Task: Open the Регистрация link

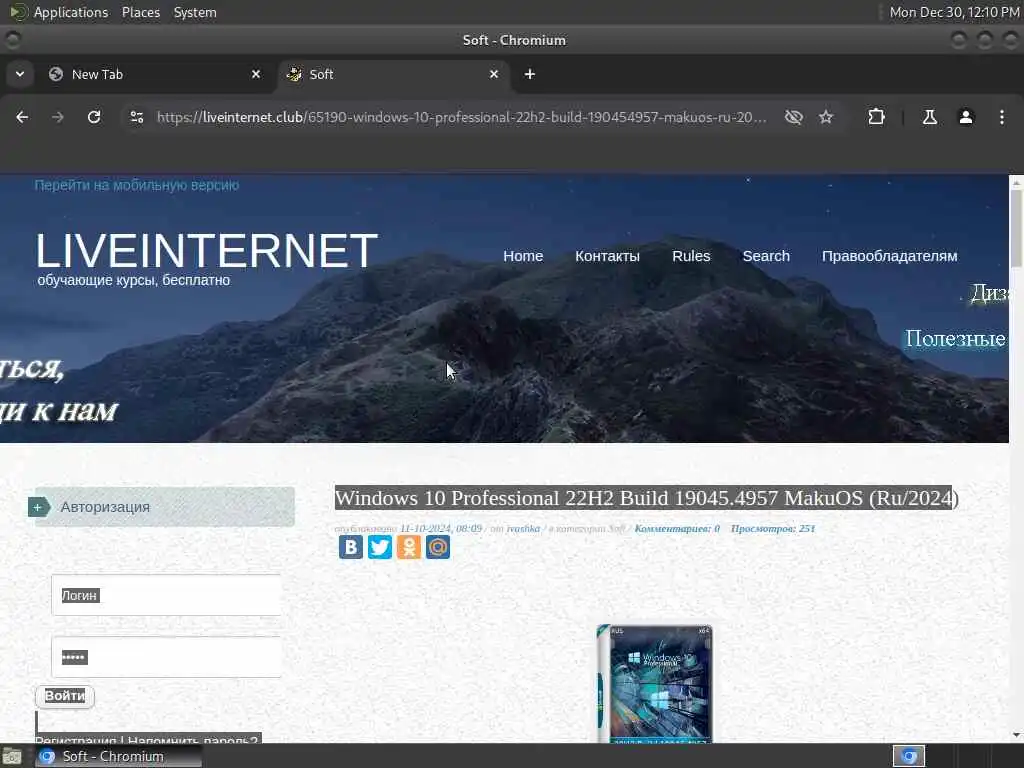Action: point(75,740)
